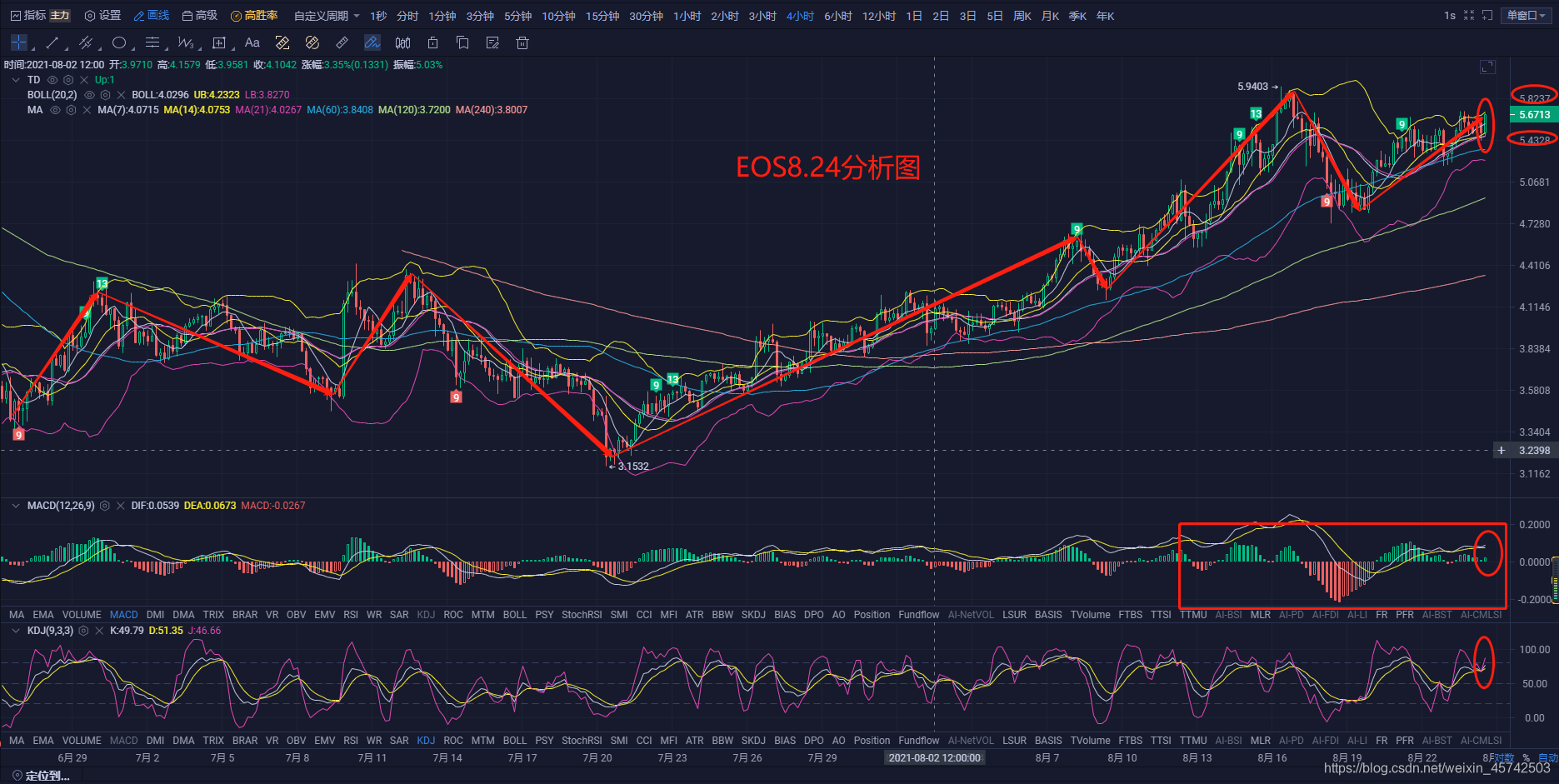The width and height of the screenshot is (1559, 784).
Task: Collapse the KDJ panel chevron
Action: click(16, 631)
